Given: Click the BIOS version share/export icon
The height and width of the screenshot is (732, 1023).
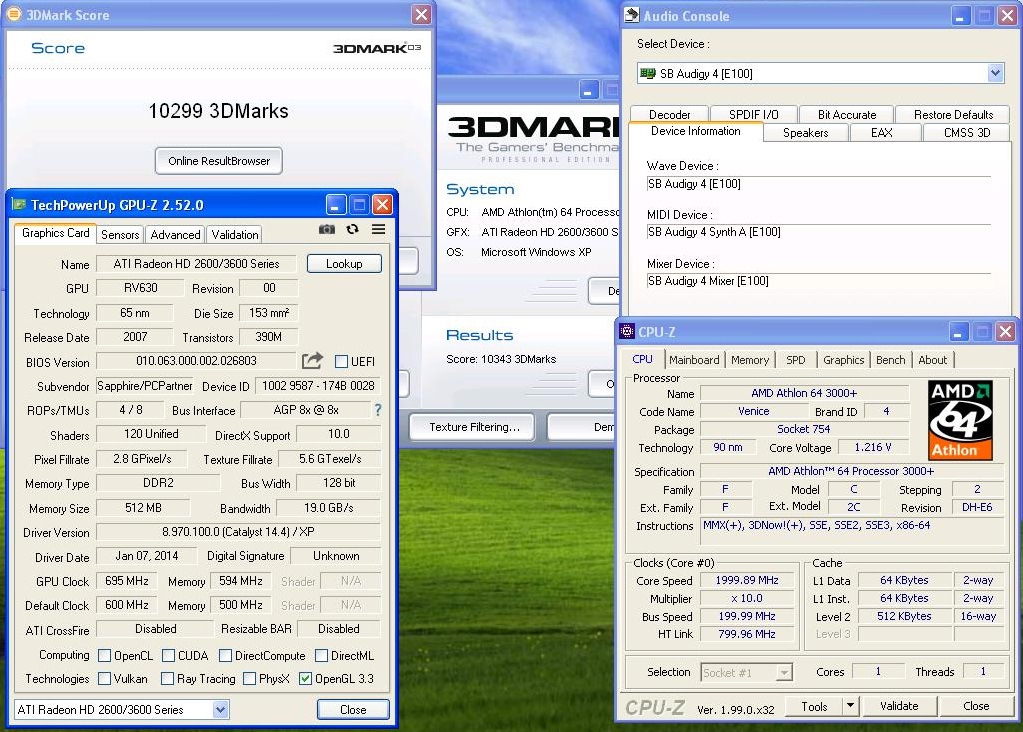Looking at the screenshot, I should [313, 360].
